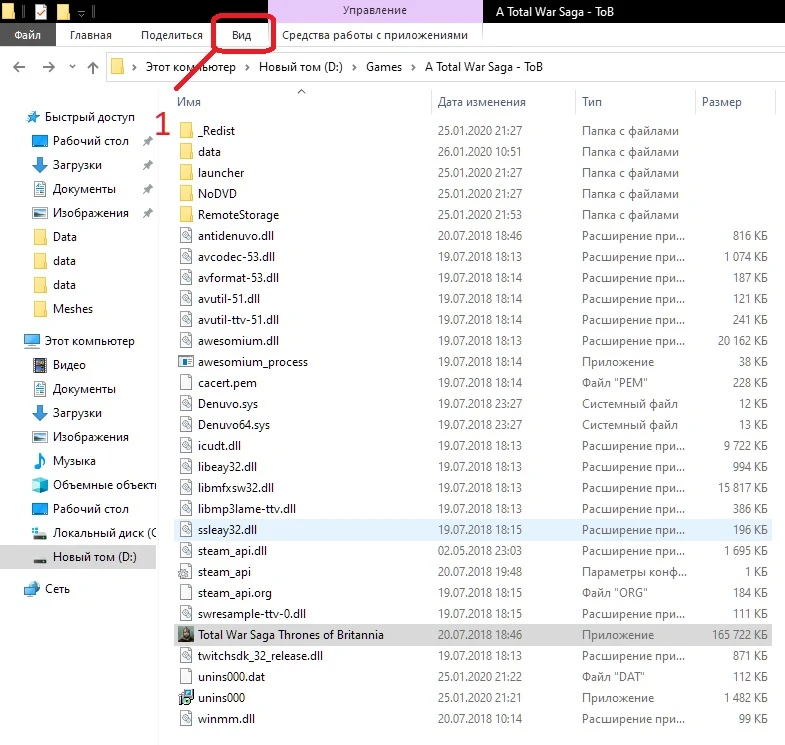This screenshot has width=785, height=745.
Task: Switch to the Главная tab
Action: (x=91, y=35)
